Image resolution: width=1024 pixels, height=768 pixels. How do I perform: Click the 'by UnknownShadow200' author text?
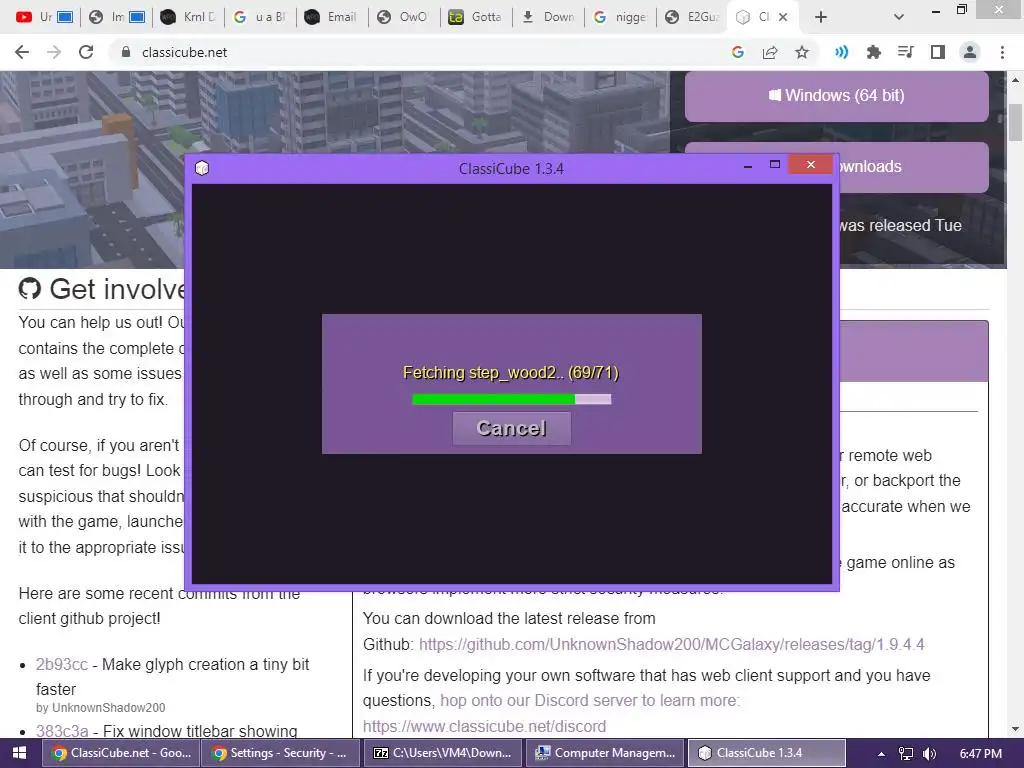tap(101, 708)
